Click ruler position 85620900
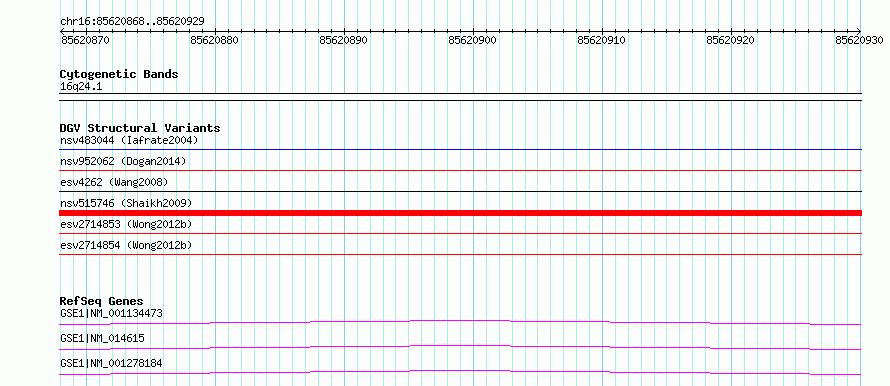The image size is (890, 386). (x=472, y=41)
